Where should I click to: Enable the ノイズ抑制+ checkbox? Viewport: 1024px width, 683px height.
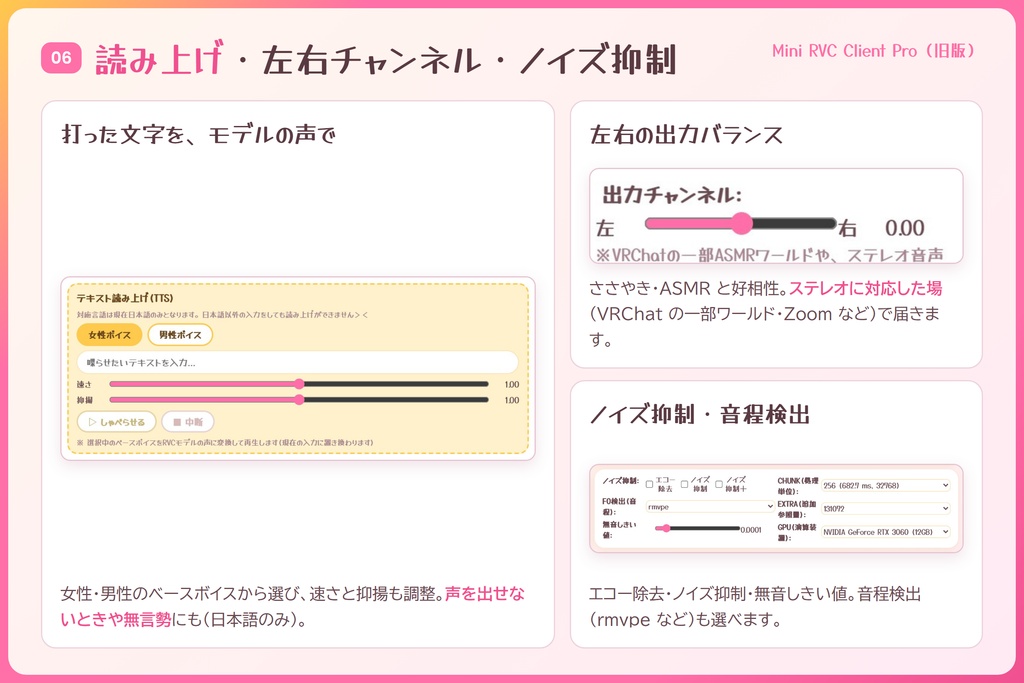coord(719,484)
